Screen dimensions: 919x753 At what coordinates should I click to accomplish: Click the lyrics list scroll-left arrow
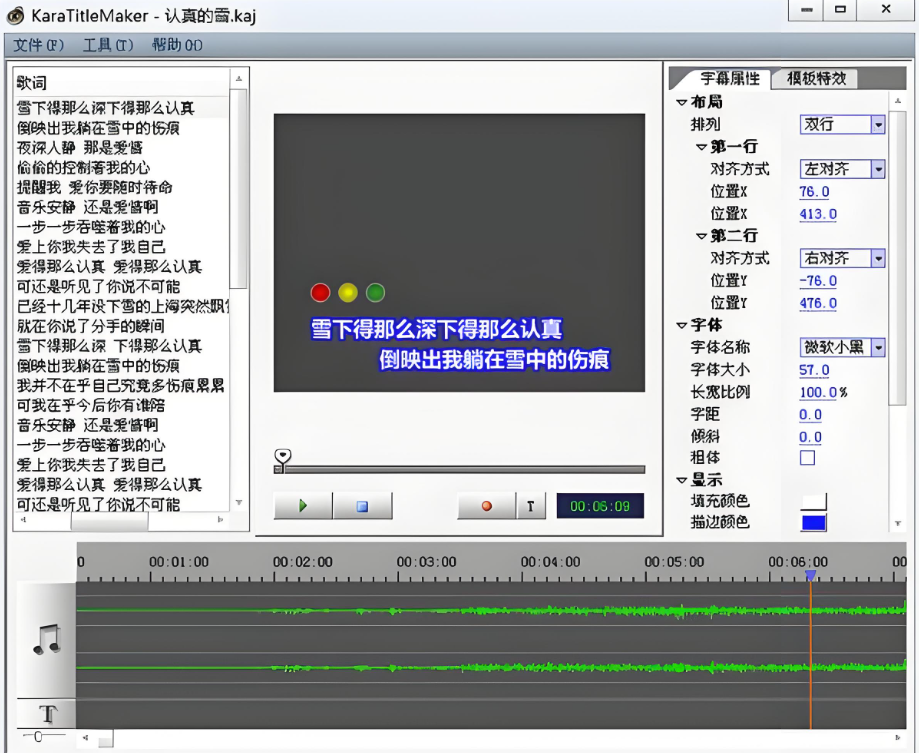23,520
